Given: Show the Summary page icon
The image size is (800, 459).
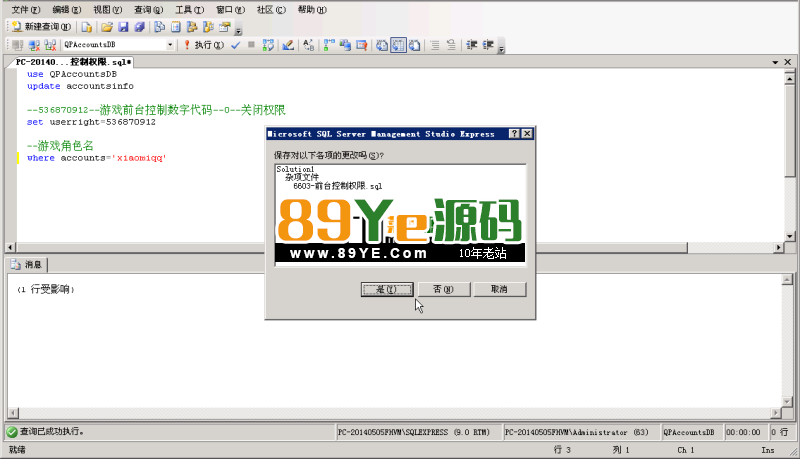Looking at the screenshot, I should 176,27.
